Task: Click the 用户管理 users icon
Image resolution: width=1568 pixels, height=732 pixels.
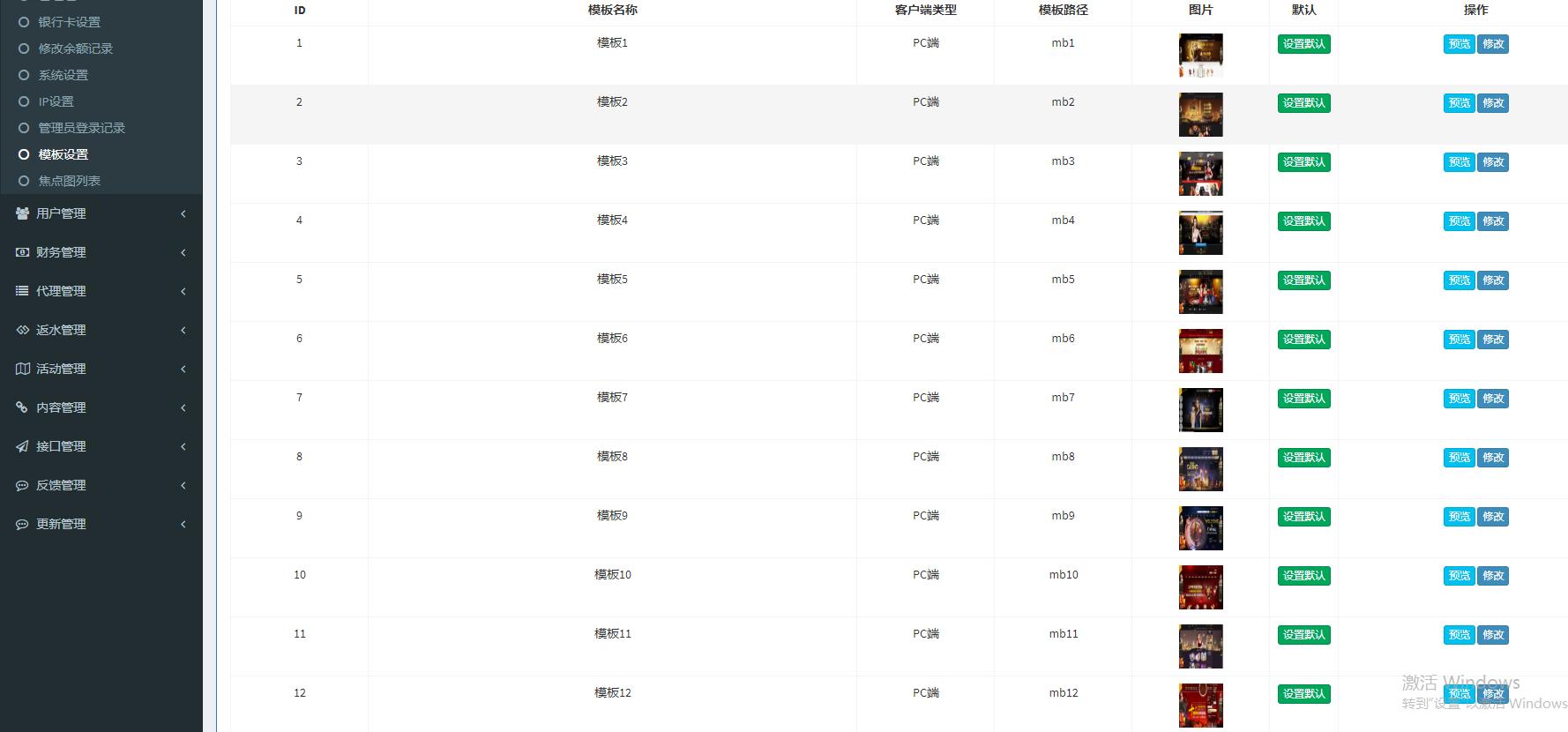Action: tap(23, 213)
